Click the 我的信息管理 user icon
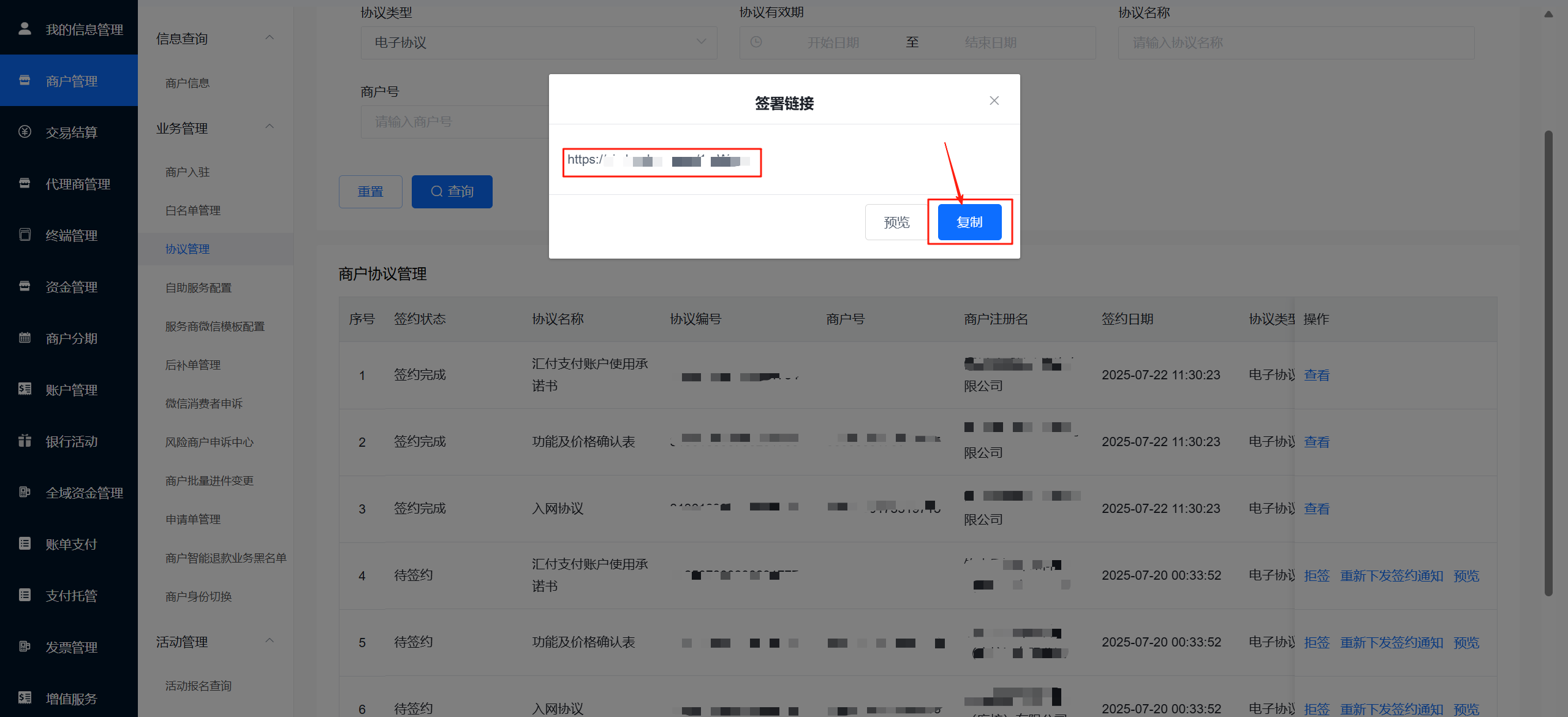The width and height of the screenshot is (1568, 717). click(x=25, y=29)
